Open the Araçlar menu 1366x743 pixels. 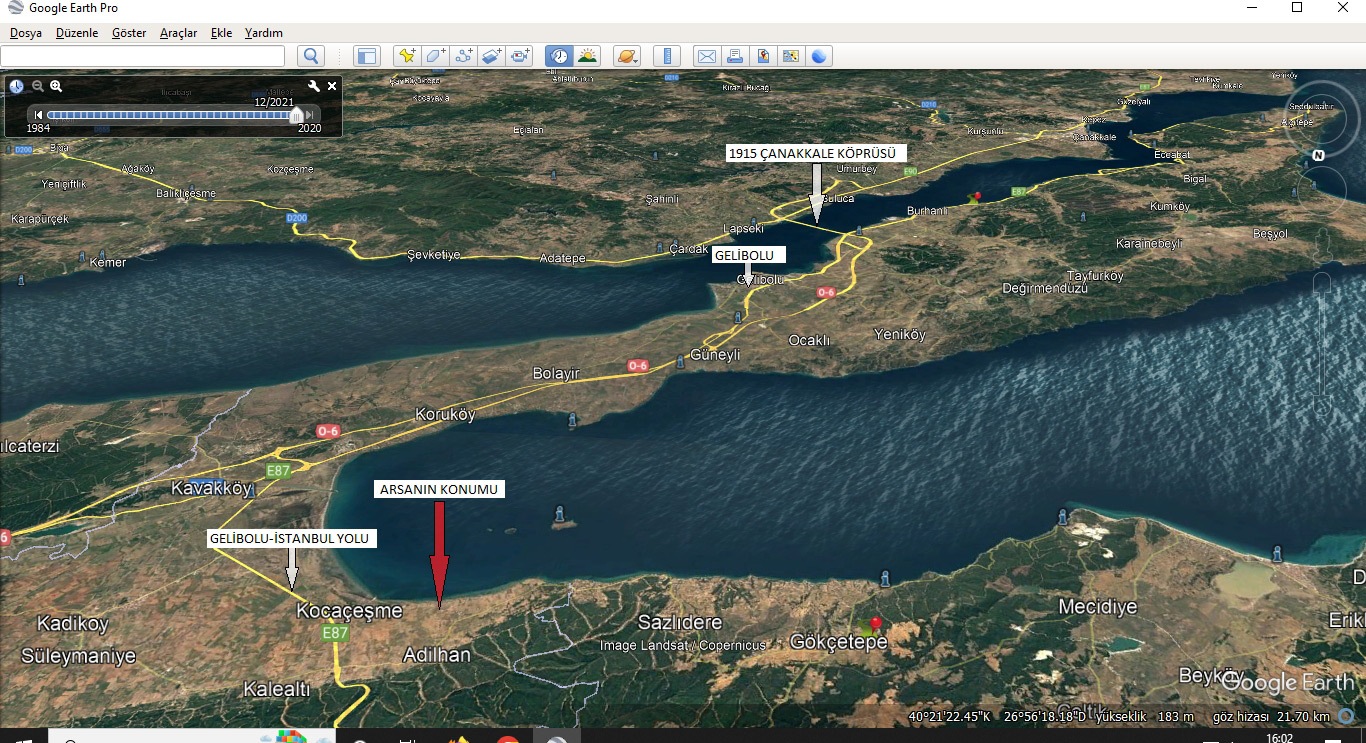click(178, 33)
